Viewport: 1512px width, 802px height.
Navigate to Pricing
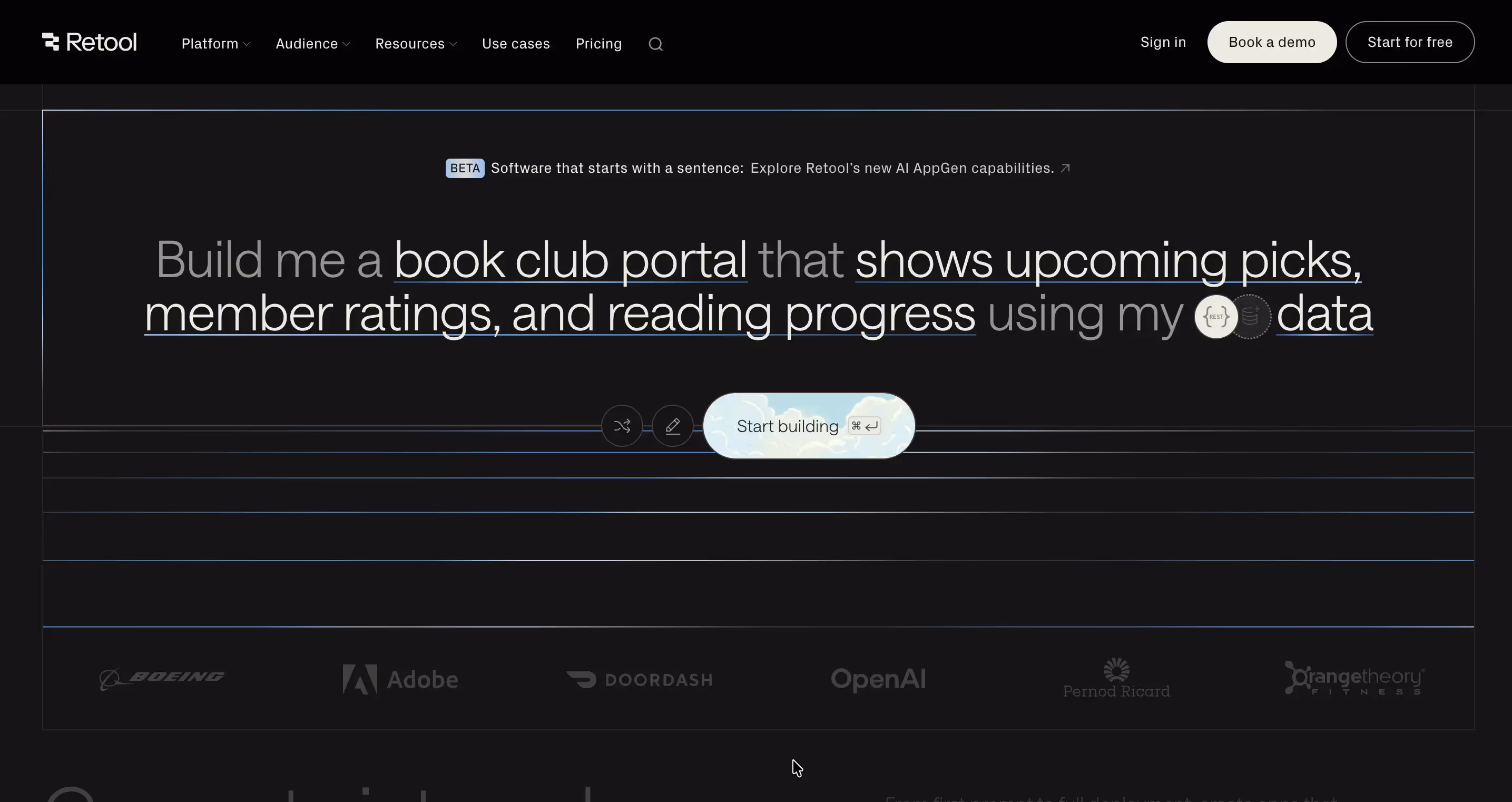click(598, 43)
